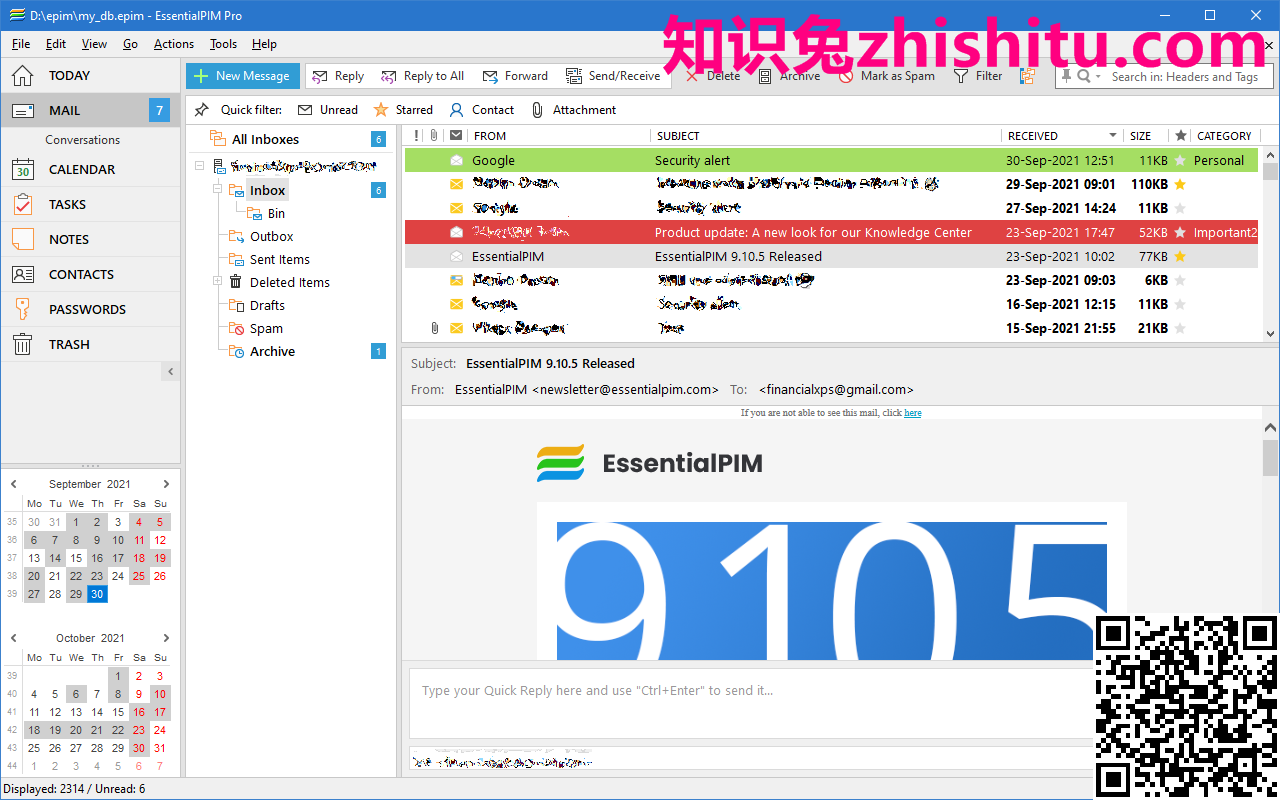Click Reply to All in toolbar
The width and height of the screenshot is (1280, 800).
tap(422, 76)
